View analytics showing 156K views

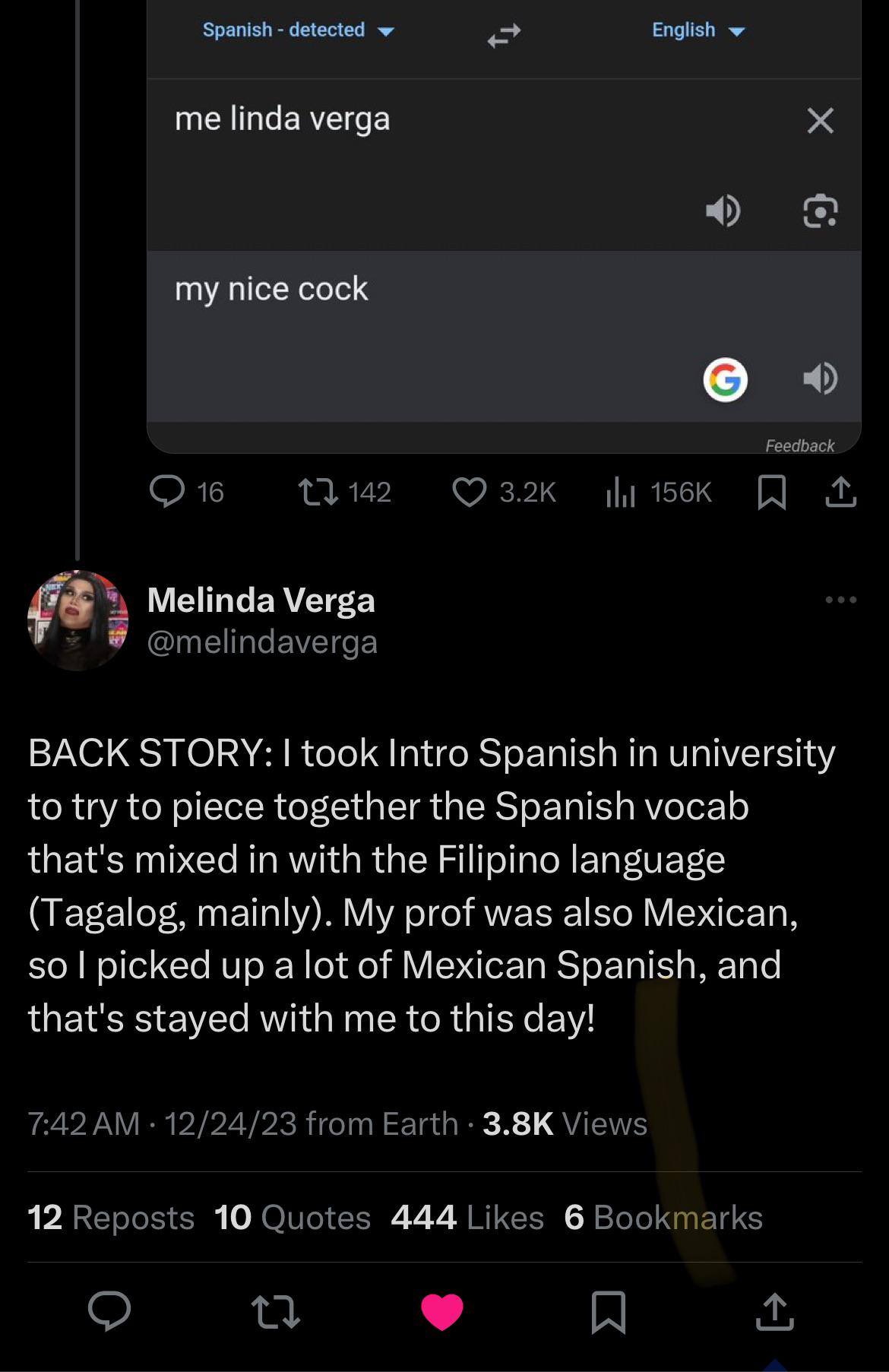(620, 492)
